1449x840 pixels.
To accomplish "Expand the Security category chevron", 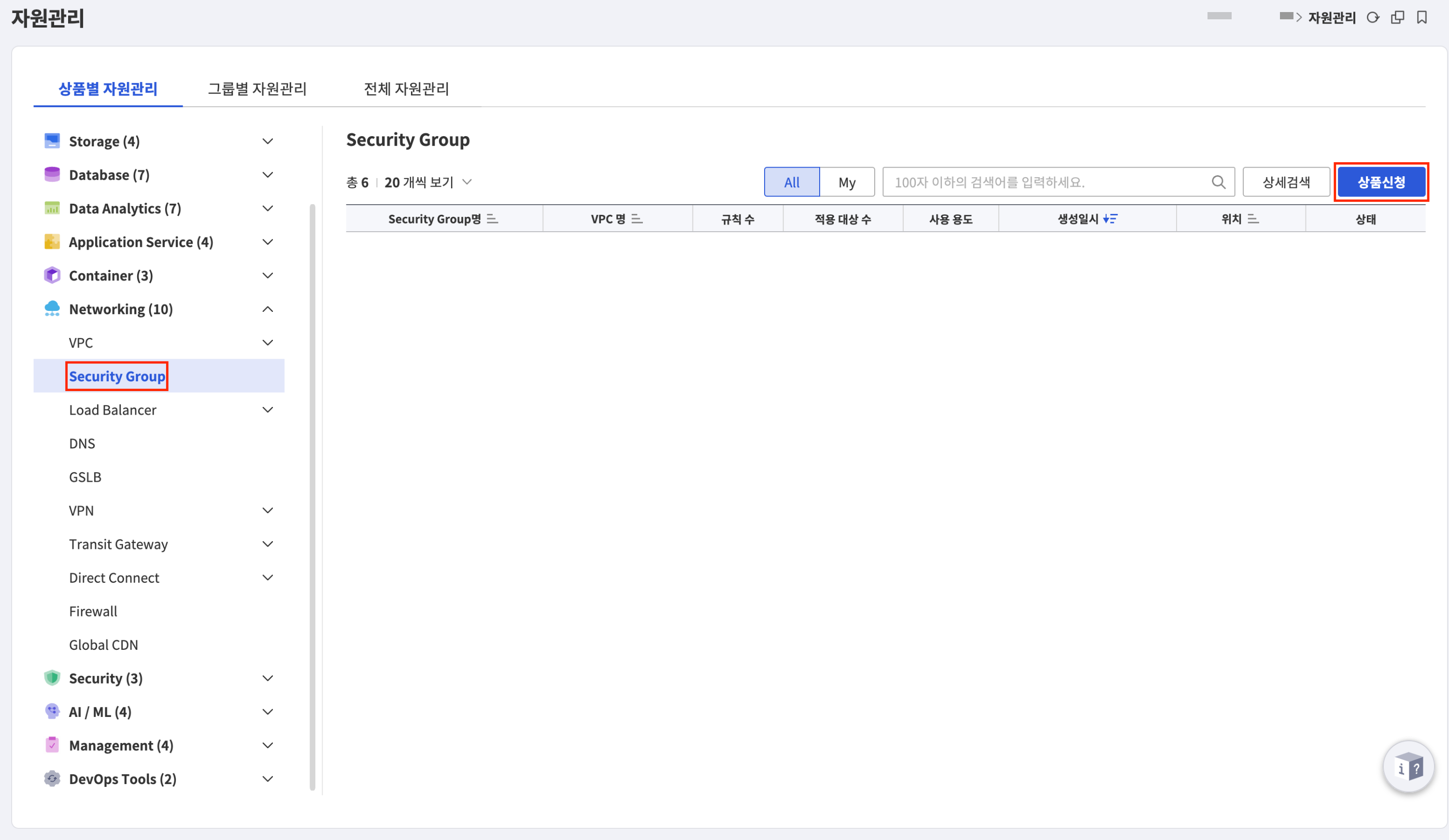I will pyautogui.click(x=268, y=678).
